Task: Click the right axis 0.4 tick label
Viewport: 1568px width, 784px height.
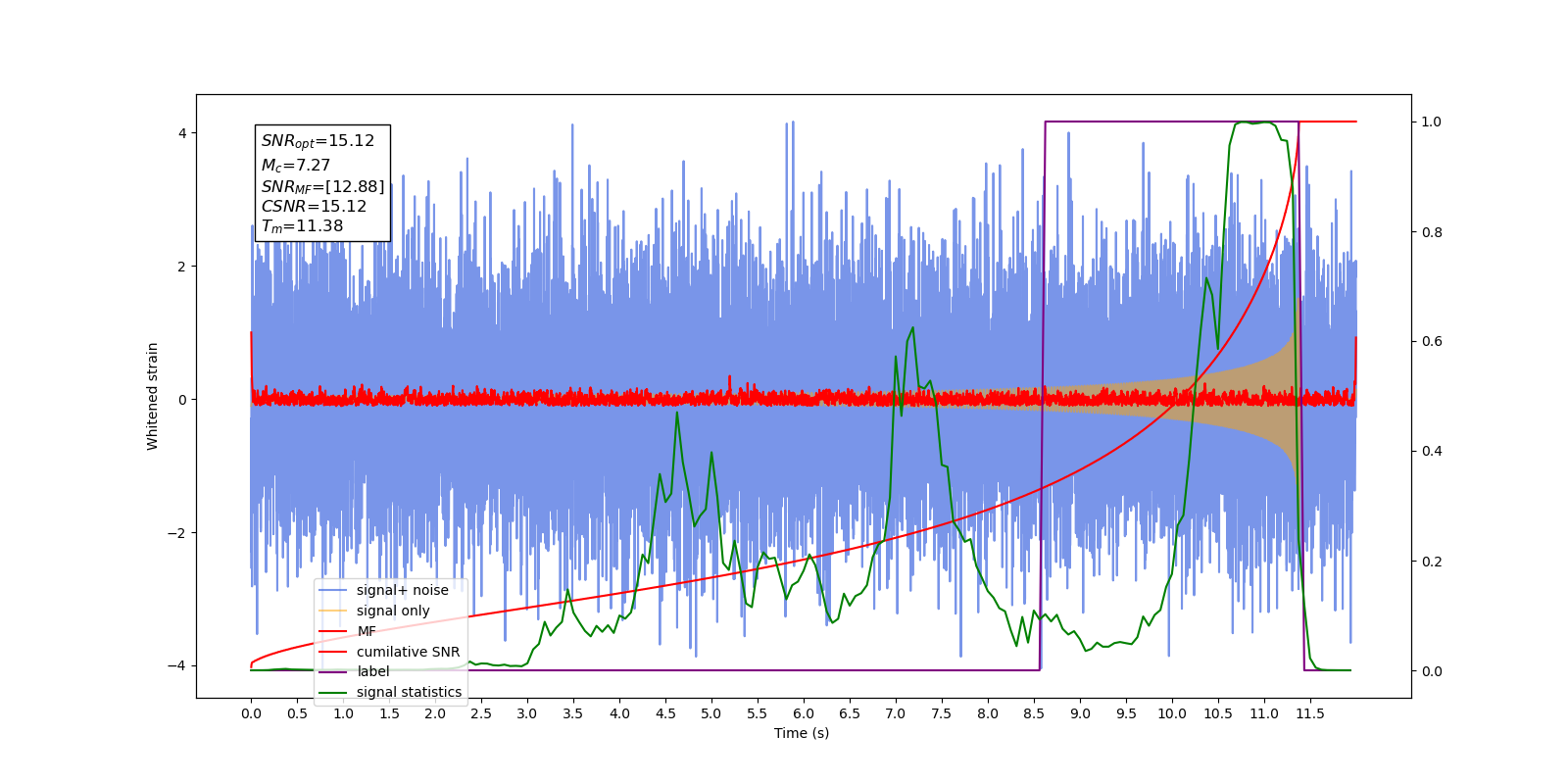Action: (1432, 452)
